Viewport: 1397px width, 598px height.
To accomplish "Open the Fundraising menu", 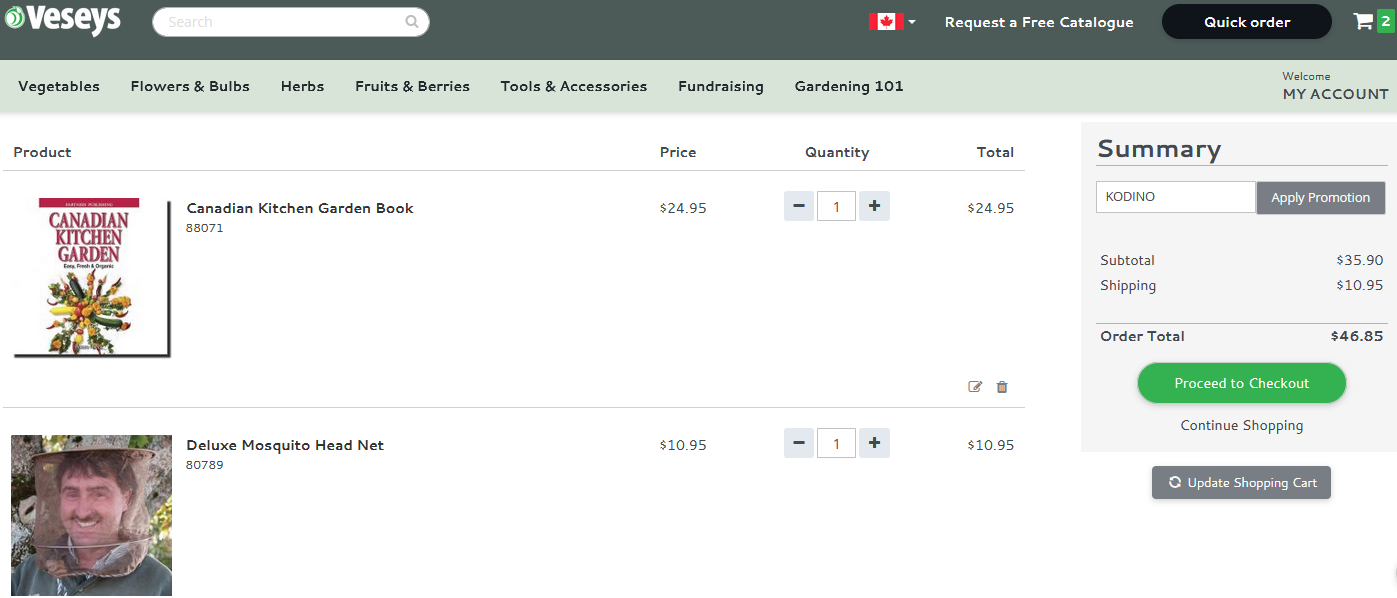I will coord(721,86).
